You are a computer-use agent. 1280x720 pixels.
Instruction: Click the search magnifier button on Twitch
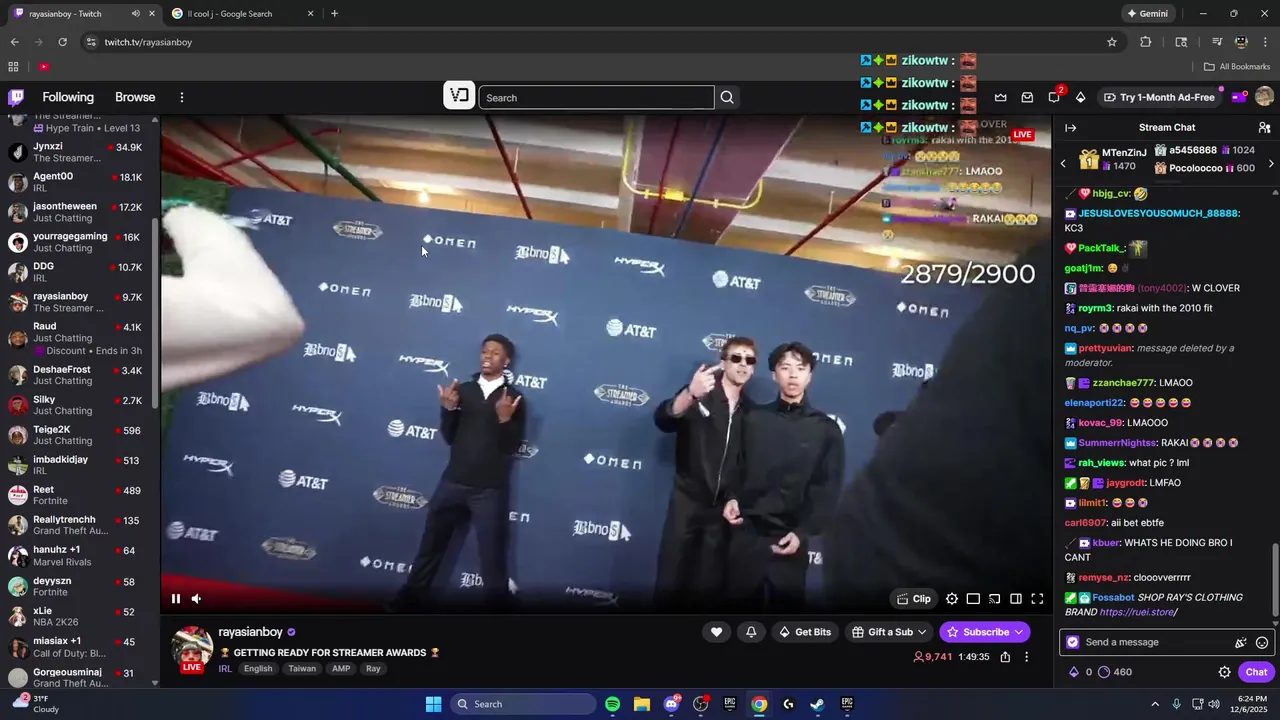[x=727, y=97]
